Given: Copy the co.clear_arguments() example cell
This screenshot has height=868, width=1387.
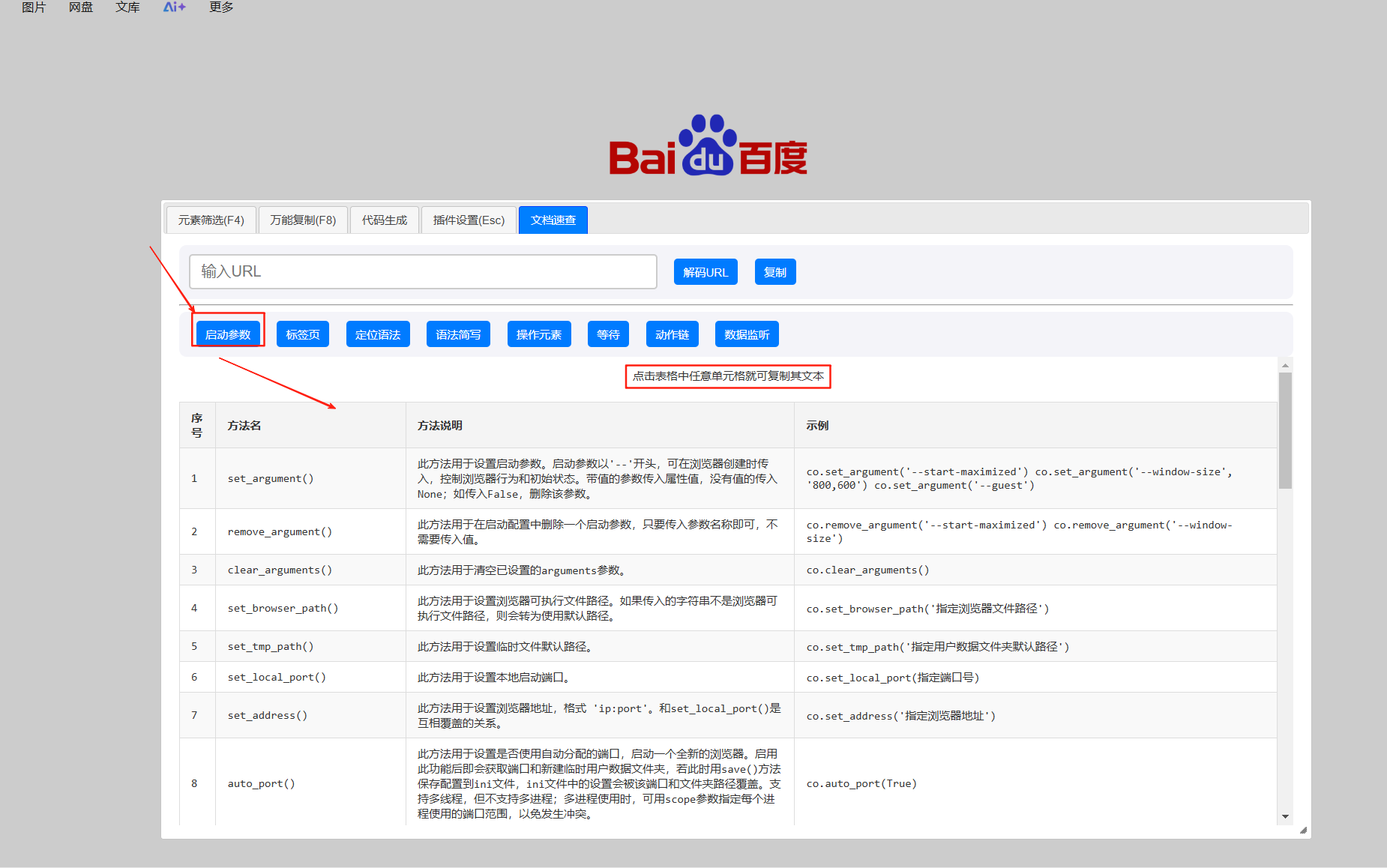Looking at the screenshot, I should (x=1035, y=570).
